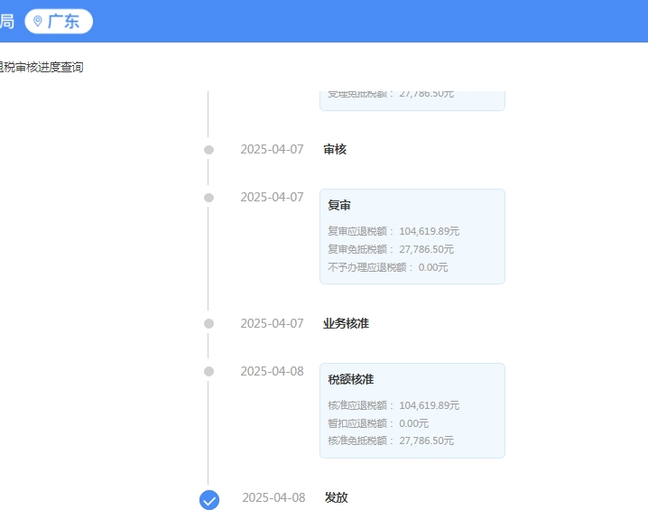
Task: Click the 不予办理应退税额 0.00元 line
Action: pyautogui.click(x=388, y=267)
